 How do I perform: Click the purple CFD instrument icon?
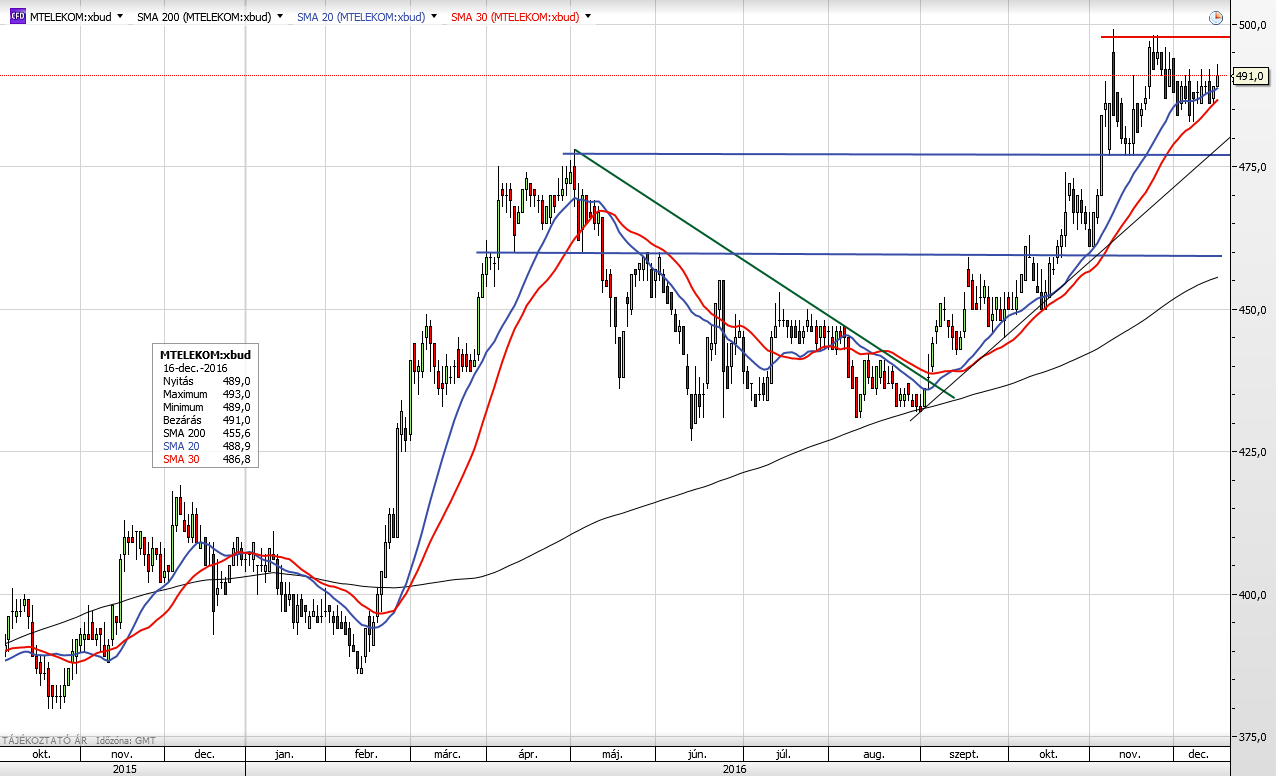pyautogui.click(x=17, y=17)
